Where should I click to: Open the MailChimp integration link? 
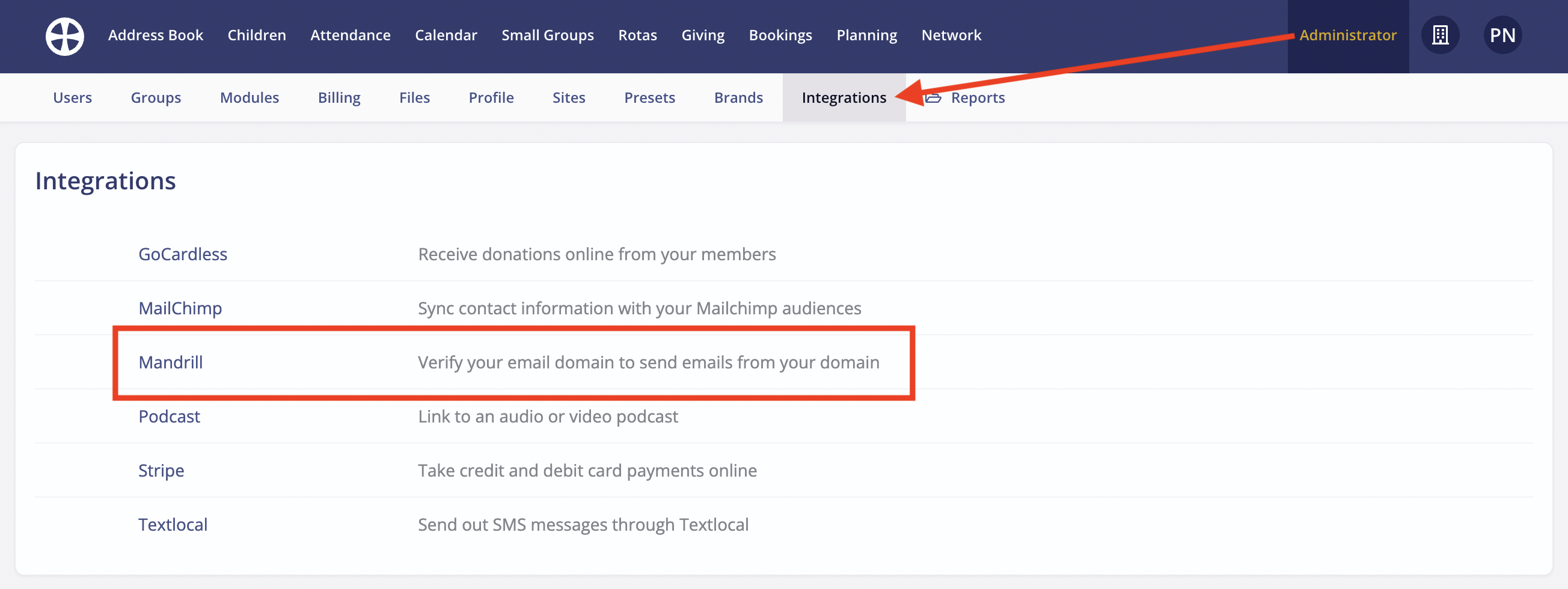180,308
